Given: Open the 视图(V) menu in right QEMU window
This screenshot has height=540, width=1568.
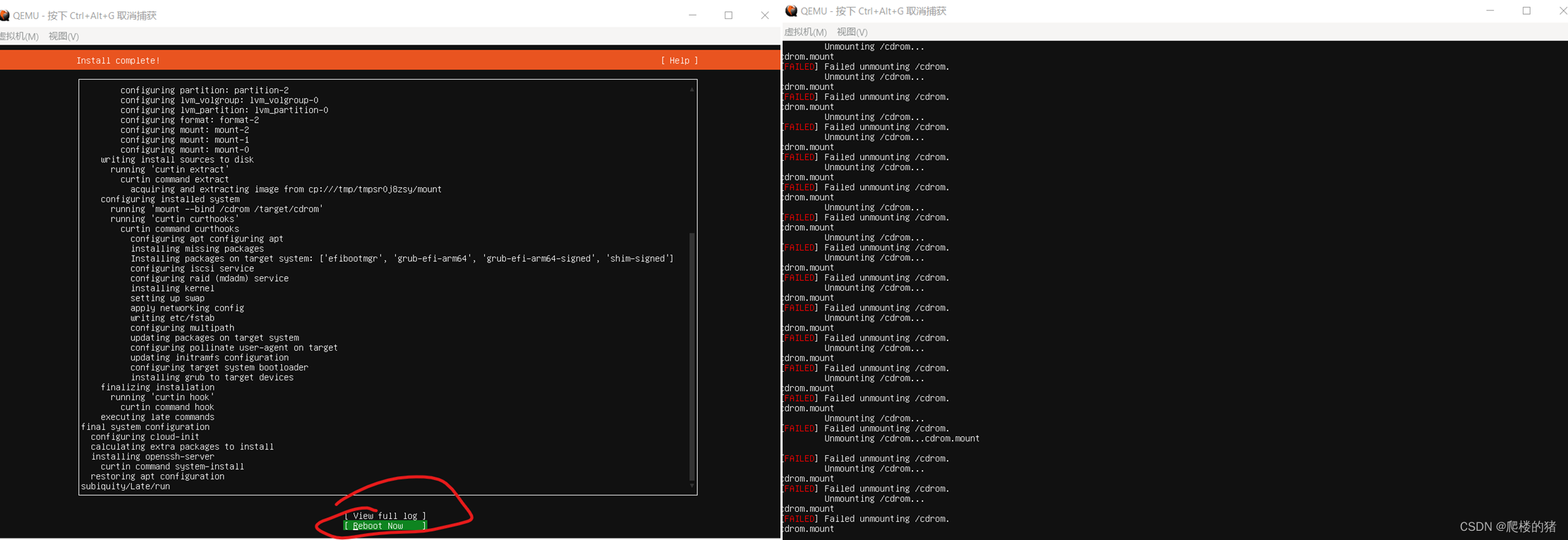Looking at the screenshot, I should tap(852, 32).
